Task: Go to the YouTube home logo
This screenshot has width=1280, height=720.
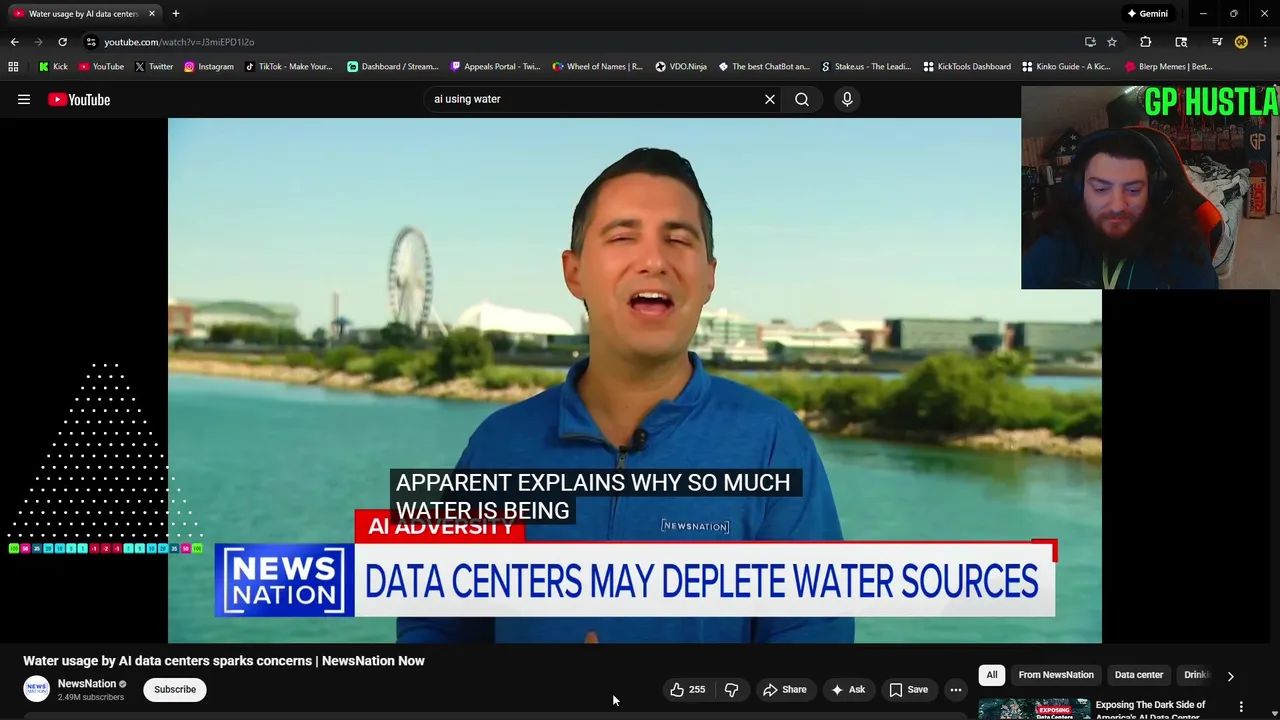Action: [x=79, y=99]
